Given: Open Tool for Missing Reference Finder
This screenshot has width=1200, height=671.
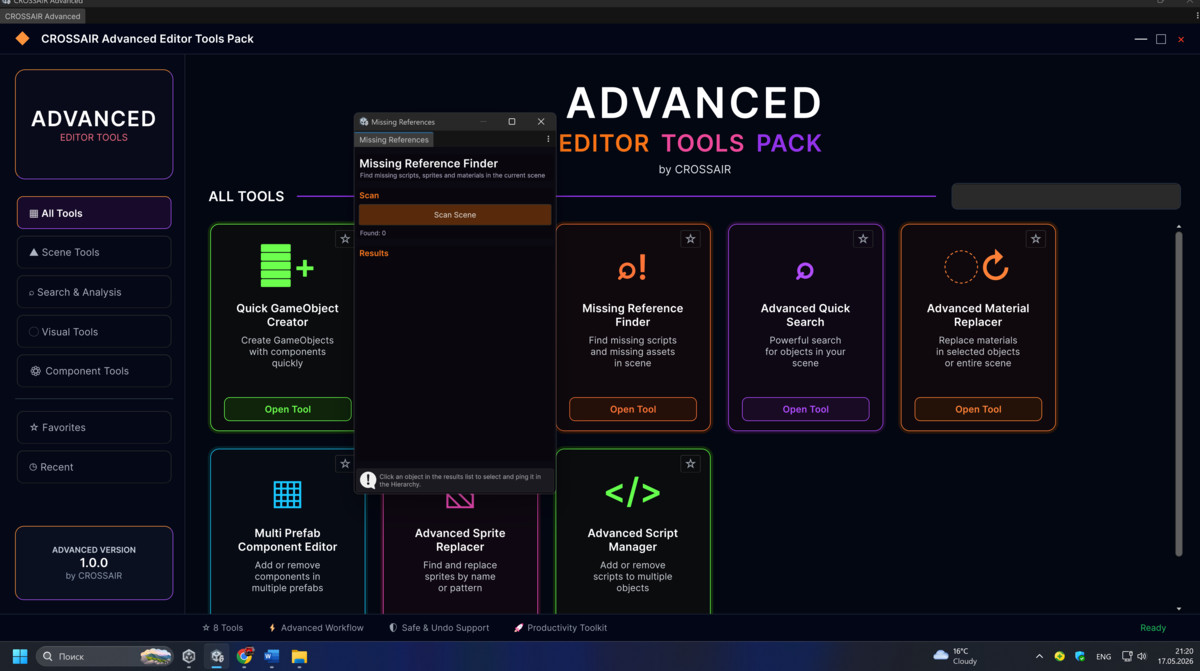Looking at the screenshot, I should 633,409.
